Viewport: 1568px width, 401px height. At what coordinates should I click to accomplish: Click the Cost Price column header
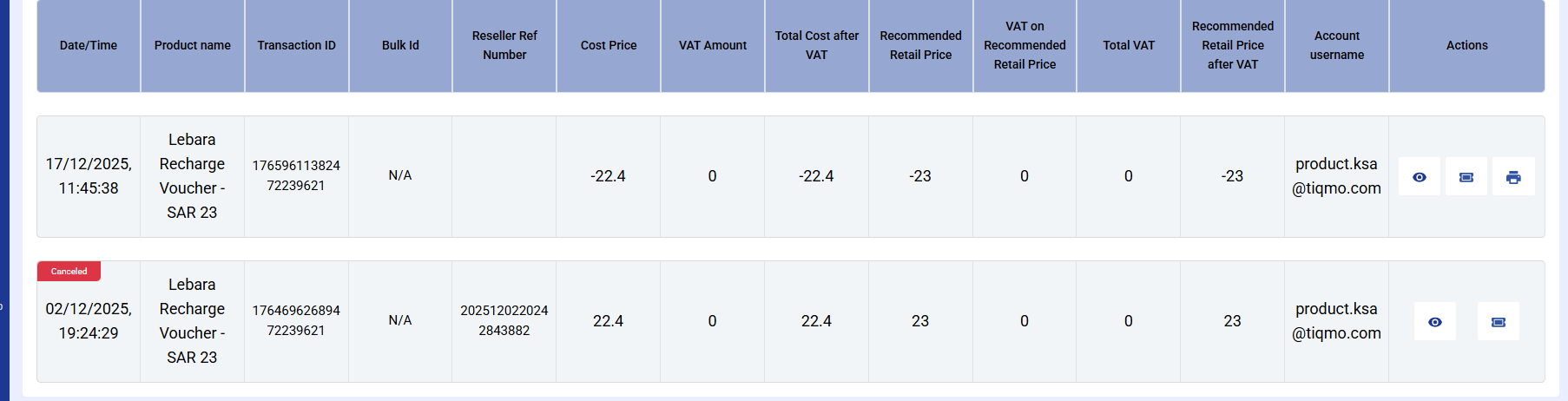coord(609,45)
